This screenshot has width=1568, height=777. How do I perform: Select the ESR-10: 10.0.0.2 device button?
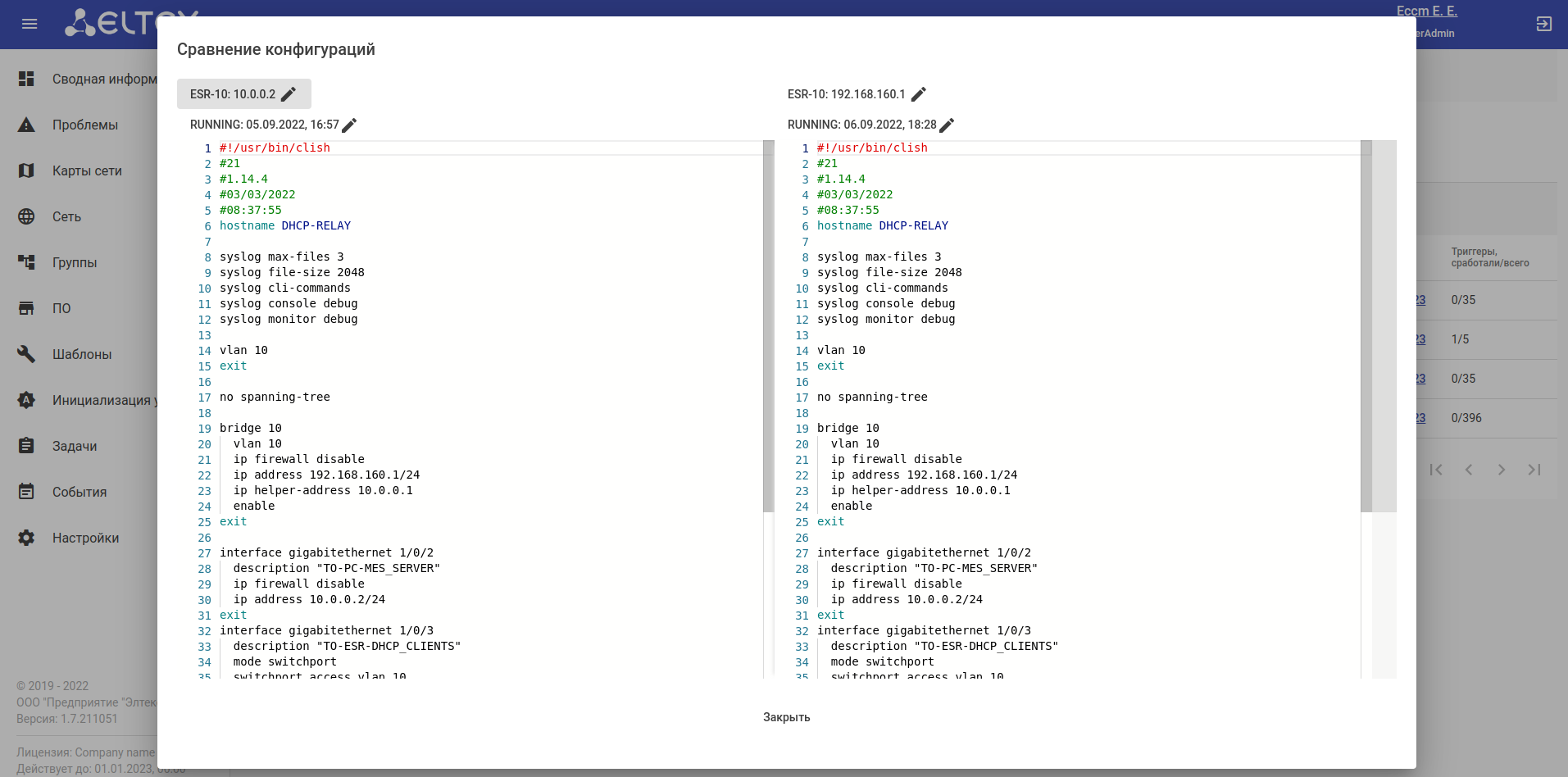click(244, 94)
